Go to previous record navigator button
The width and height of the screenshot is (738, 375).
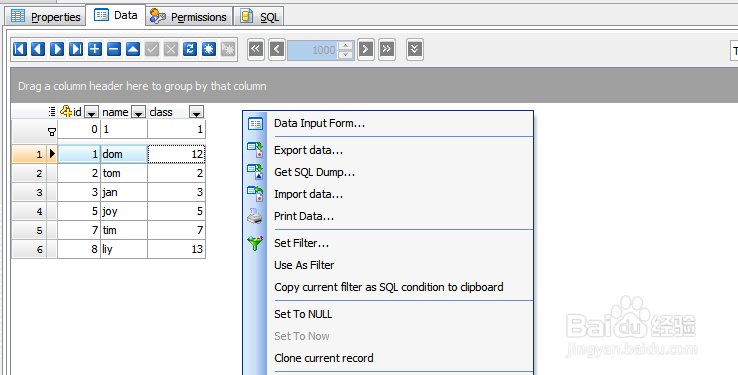[x=38, y=49]
